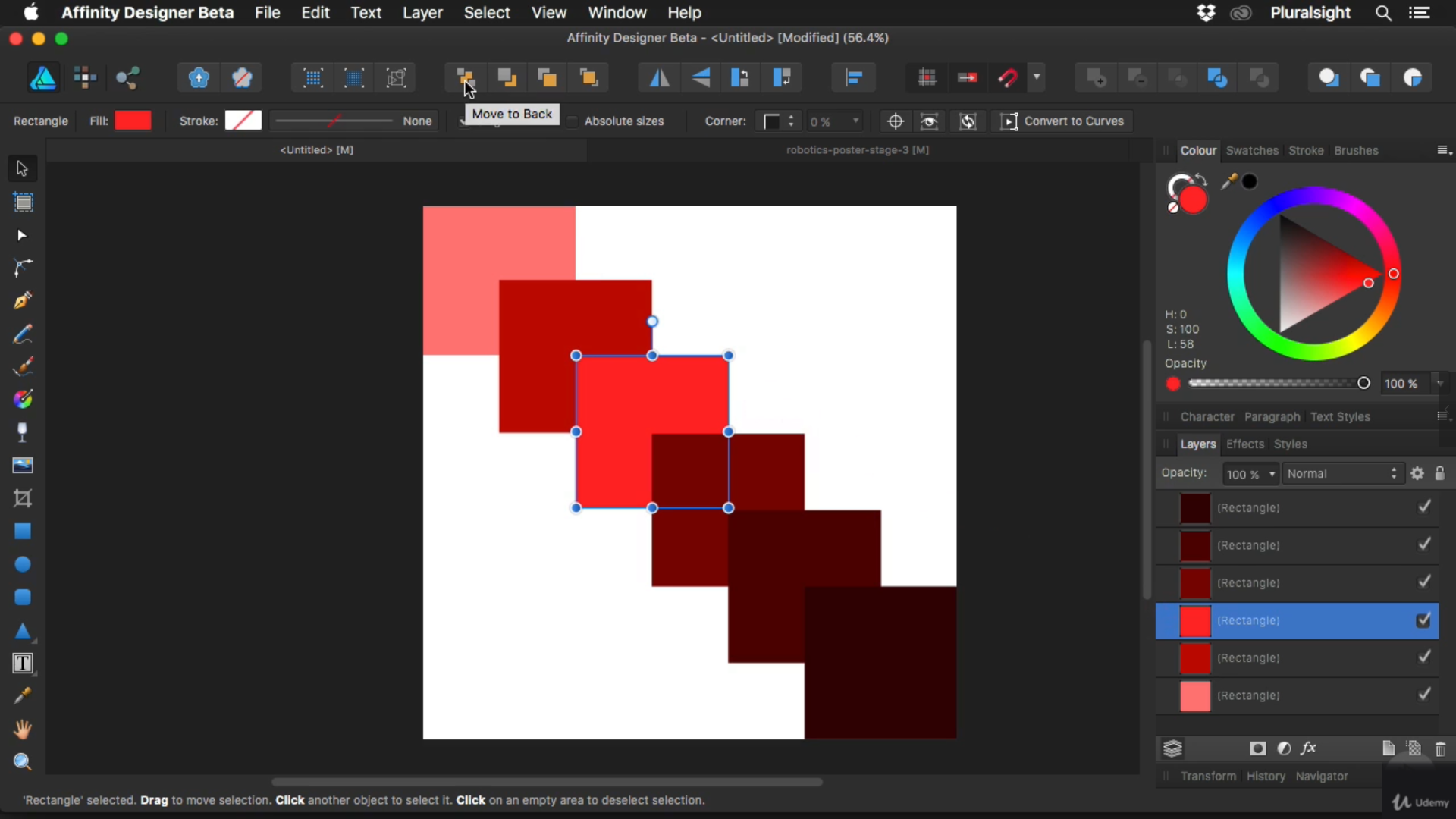The width and height of the screenshot is (1456, 819).
Task: Select the View hand tool
Action: point(23,730)
